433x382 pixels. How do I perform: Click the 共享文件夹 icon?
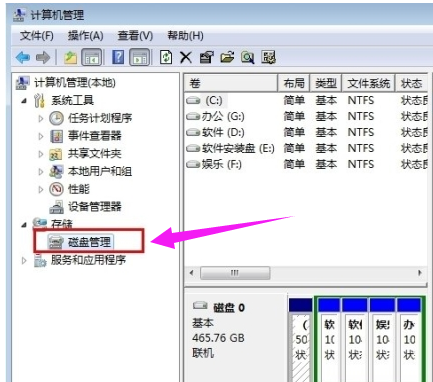(56, 154)
